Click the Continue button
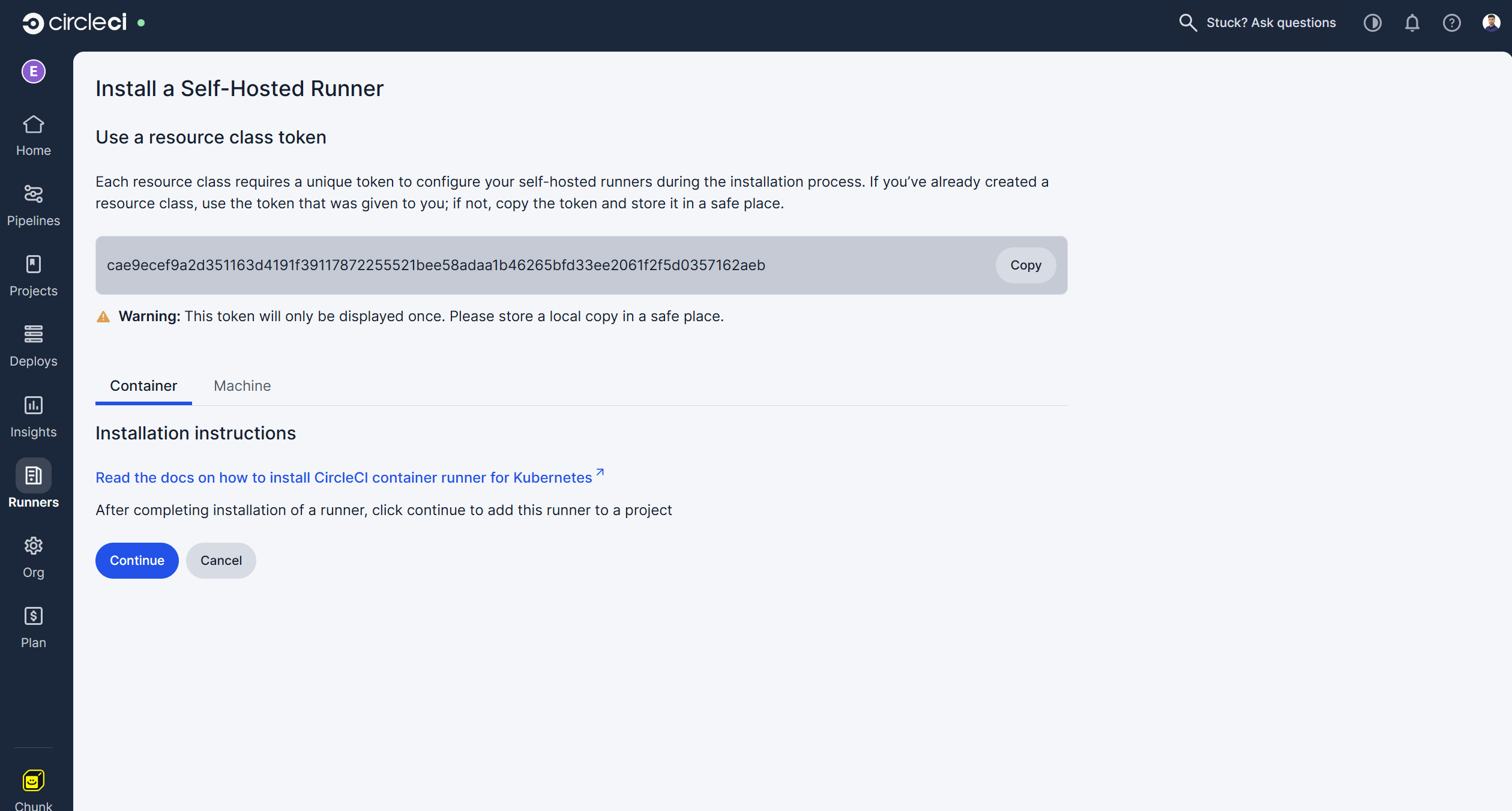Viewport: 1512px width, 811px height. [137, 561]
